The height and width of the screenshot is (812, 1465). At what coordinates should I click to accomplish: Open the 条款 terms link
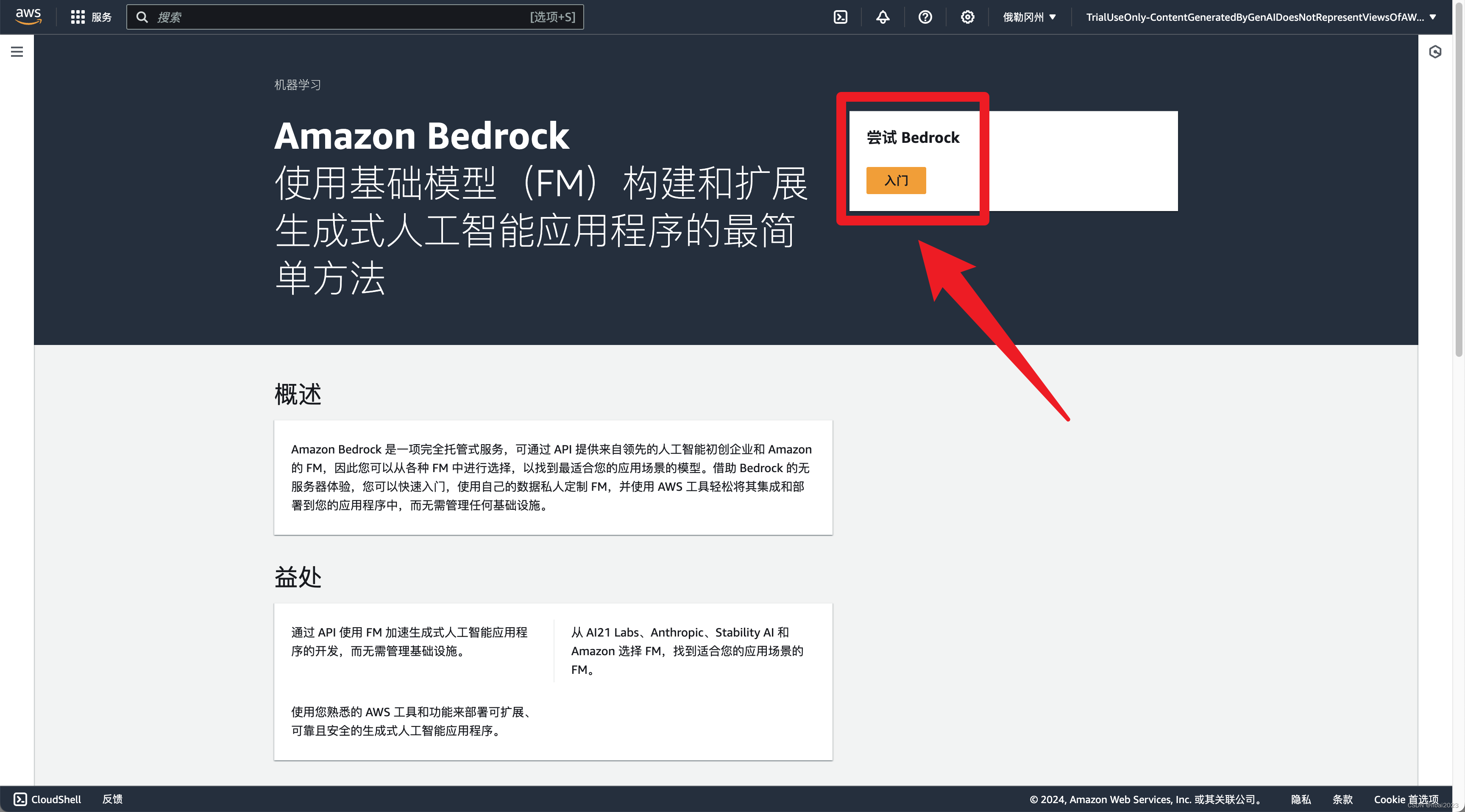coord(1342,799)
